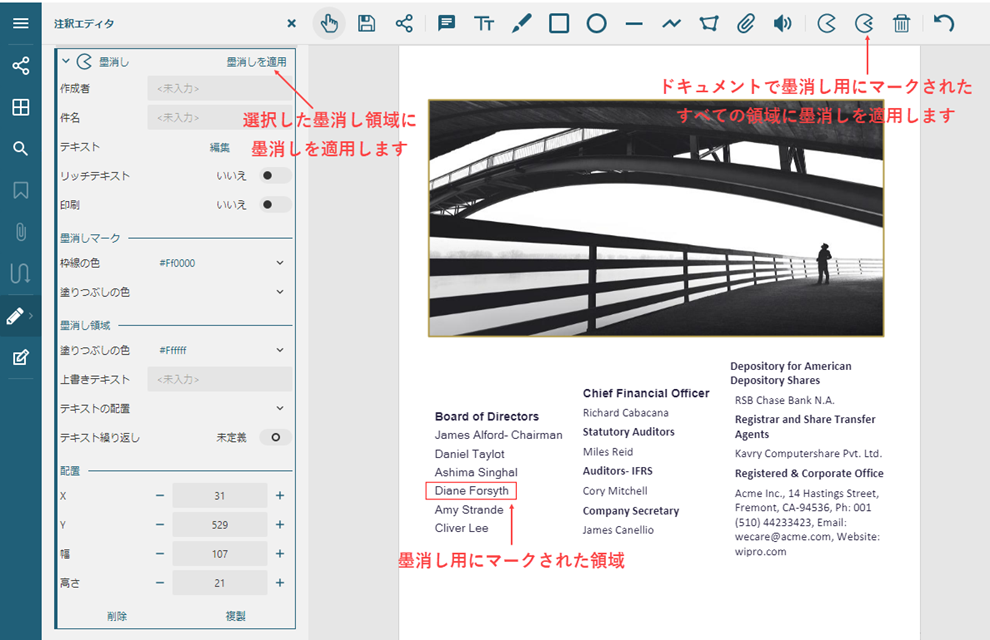Select the square annotation tool
Screen dimensions: 990x640
tap(559, 24)
